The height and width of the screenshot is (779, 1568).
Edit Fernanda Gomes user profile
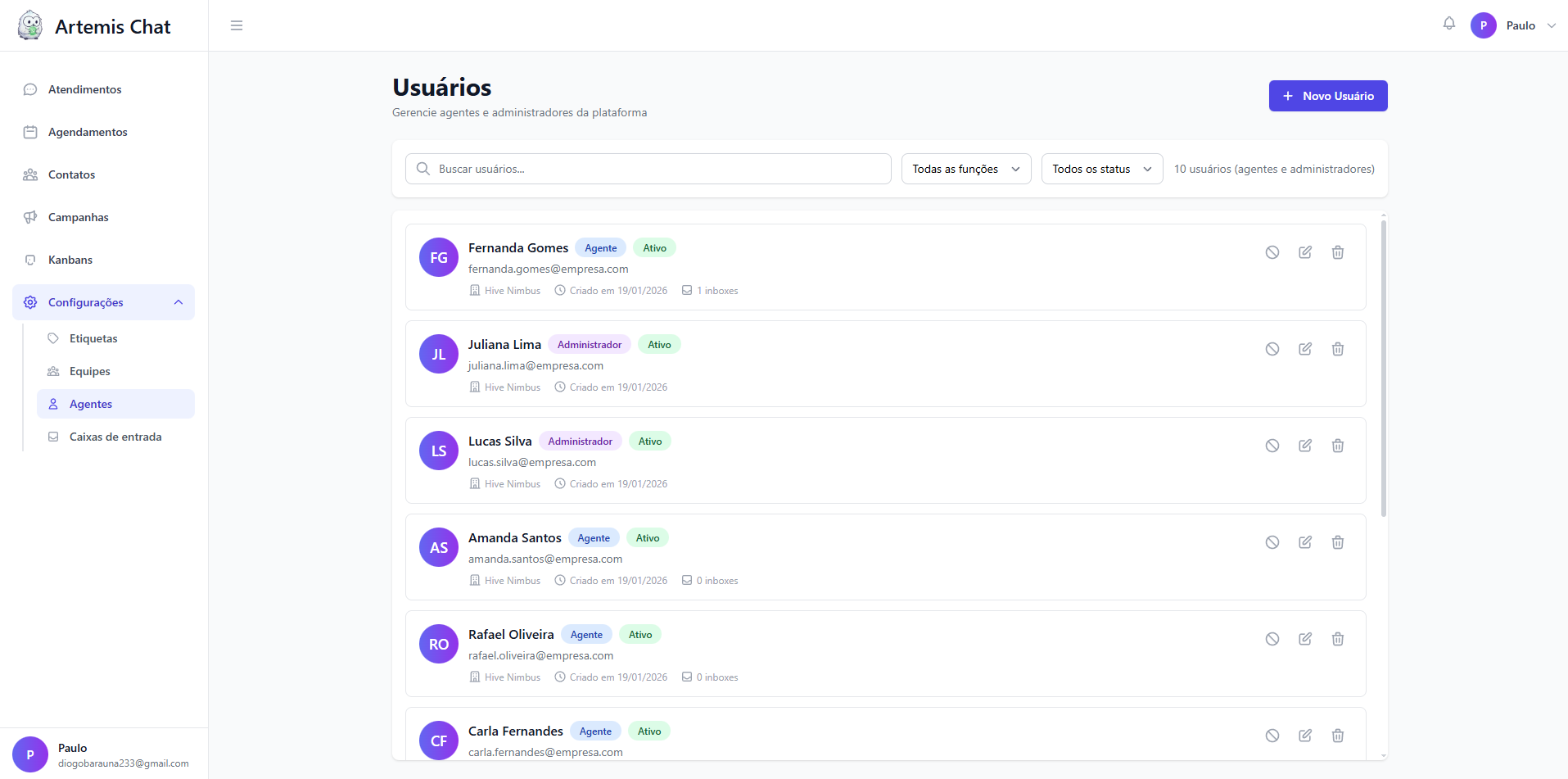(1304, 252)
